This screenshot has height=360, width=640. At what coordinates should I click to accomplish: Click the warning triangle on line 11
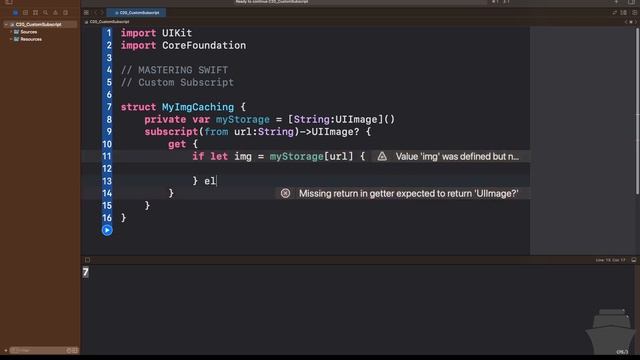point(382,156)
